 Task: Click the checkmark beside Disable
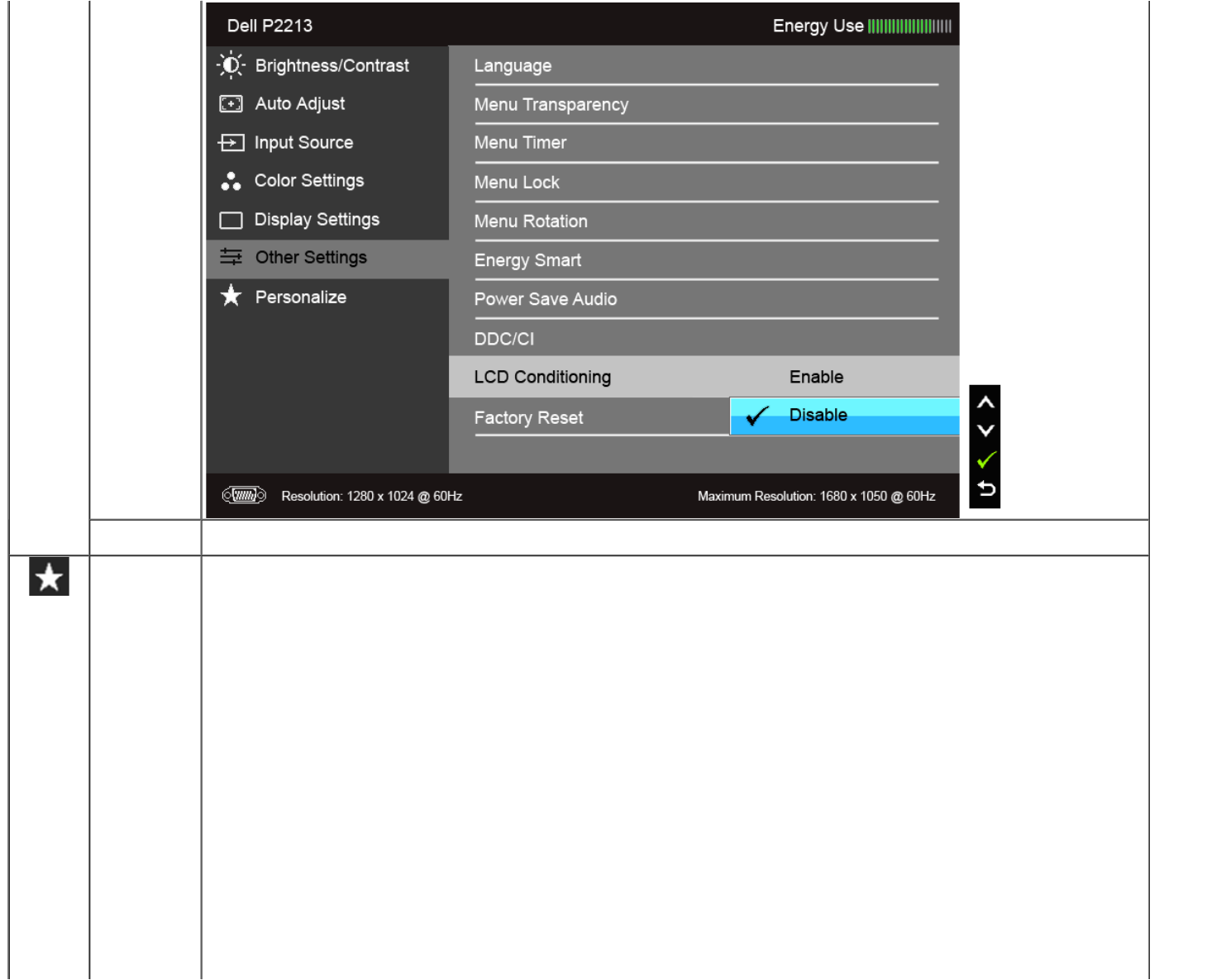coord(756,416)
